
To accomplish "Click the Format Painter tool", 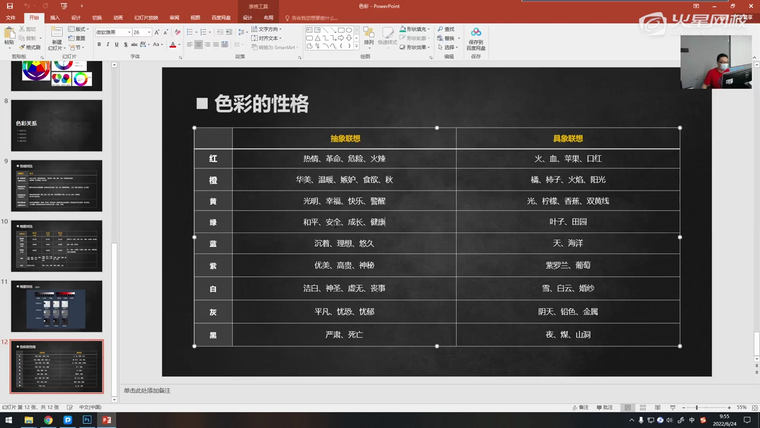I will click(32, 46).
